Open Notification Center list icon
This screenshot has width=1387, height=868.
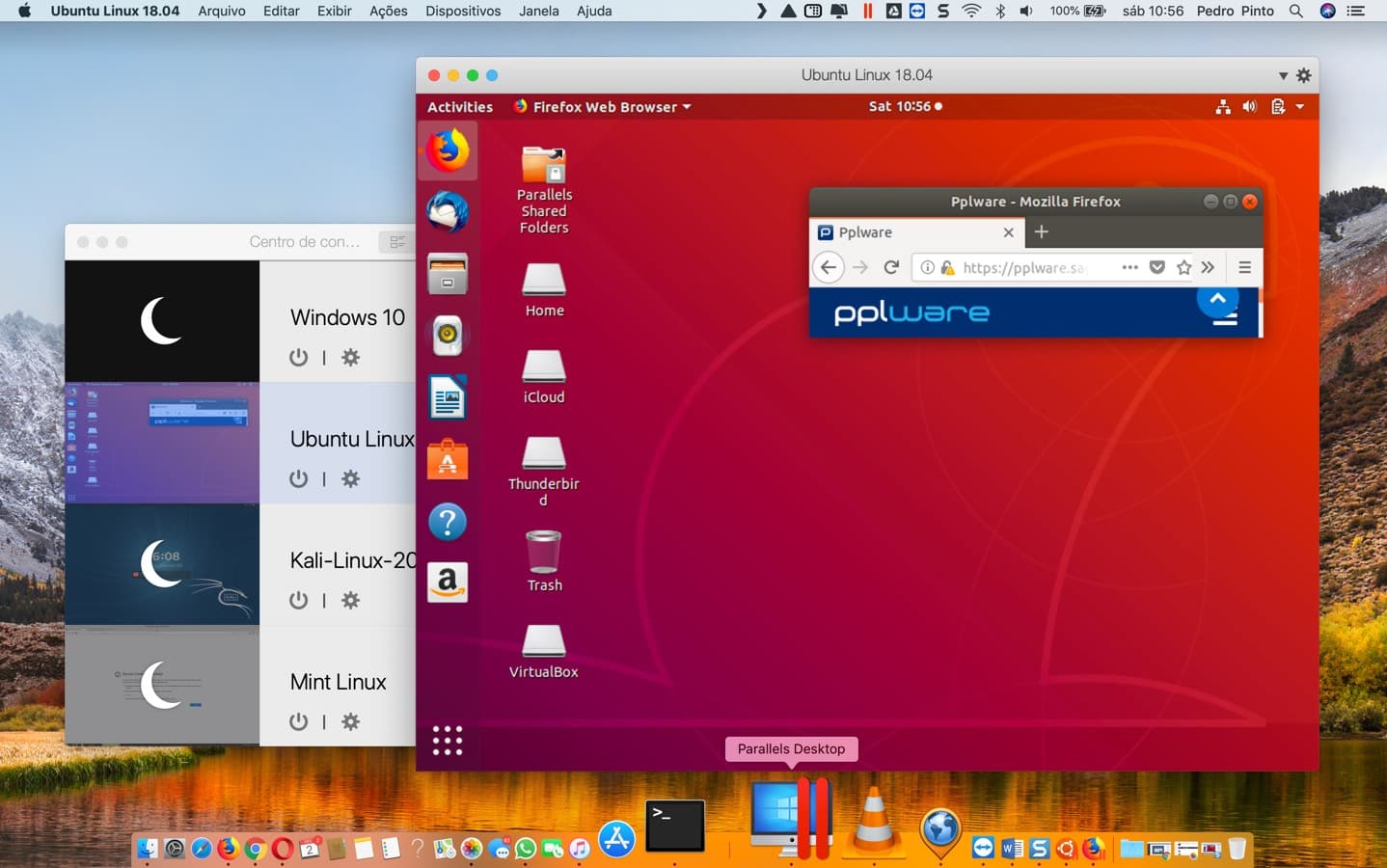[x=1356, y=11]
